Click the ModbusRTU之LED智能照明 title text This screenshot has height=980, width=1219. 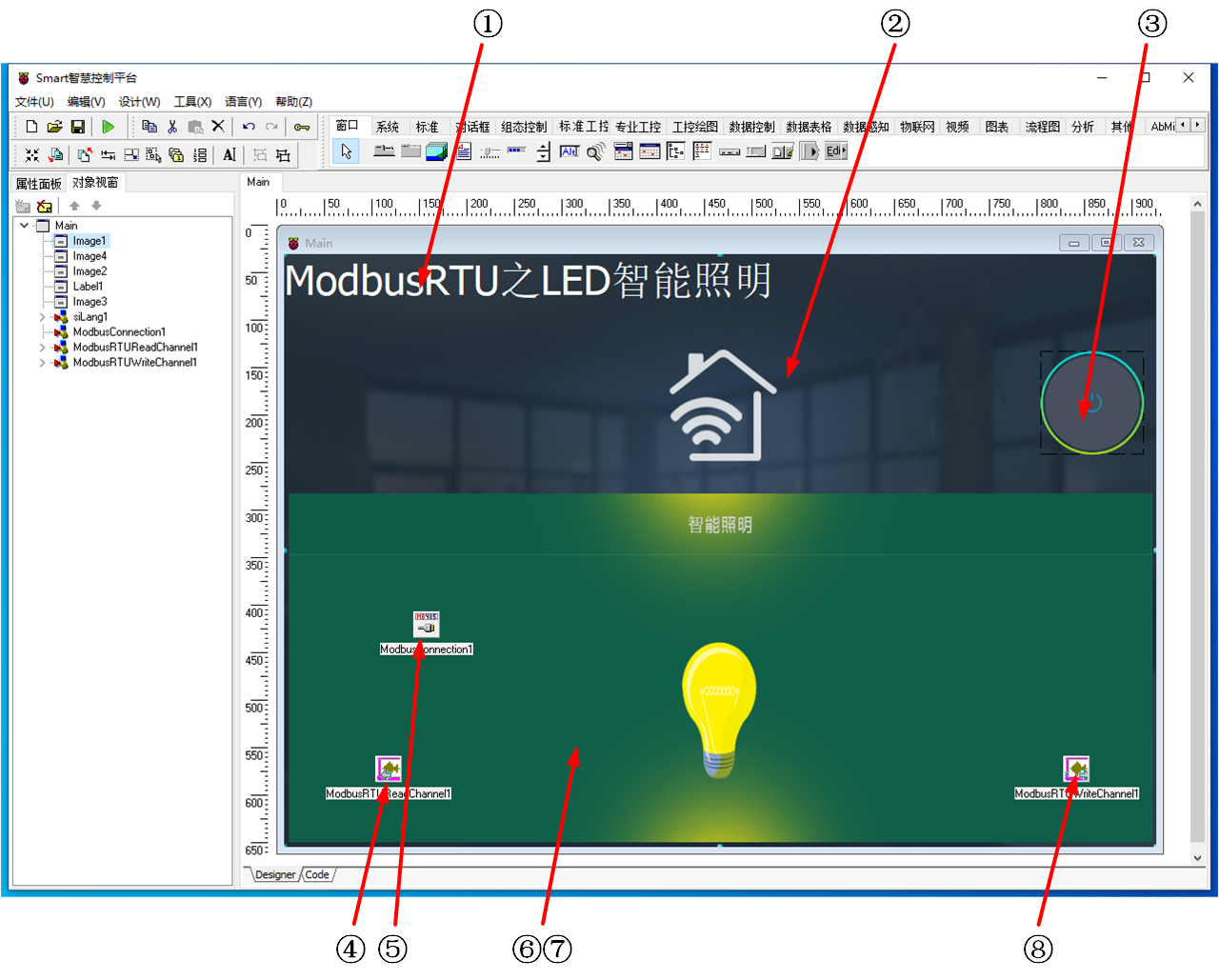coord(529,281)
